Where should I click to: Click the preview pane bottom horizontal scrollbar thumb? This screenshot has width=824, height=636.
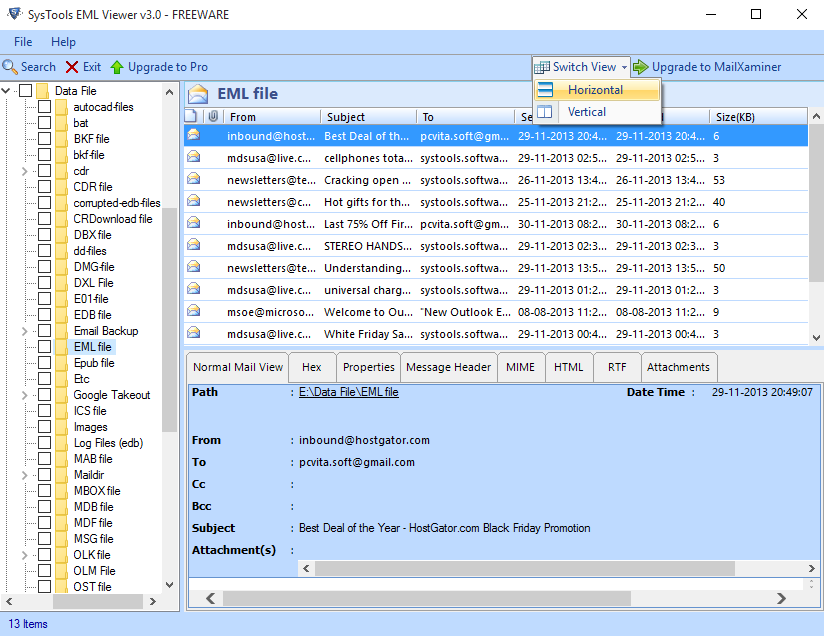click(x=427, y=598)
